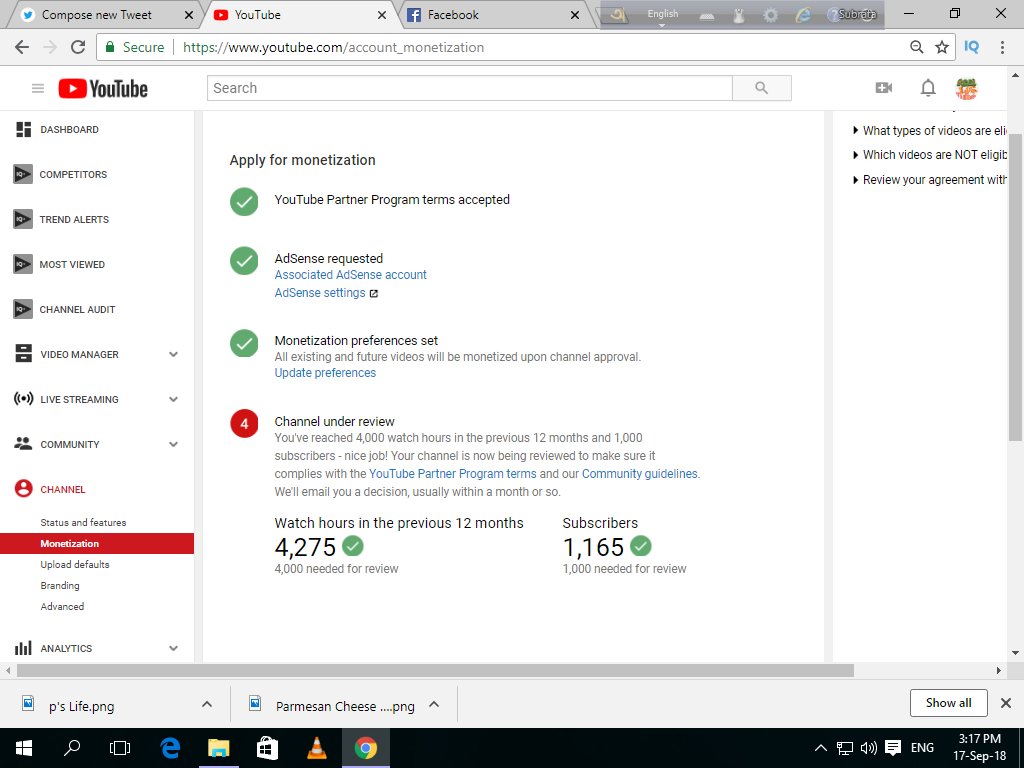Open Microsoft Store from taskbar
The image size is (1024, 768).
click(267, 748)
